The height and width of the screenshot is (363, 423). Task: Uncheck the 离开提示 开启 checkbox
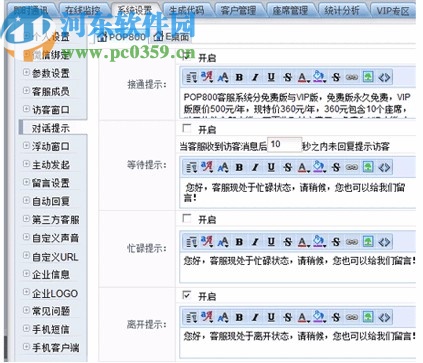[187, 295]
